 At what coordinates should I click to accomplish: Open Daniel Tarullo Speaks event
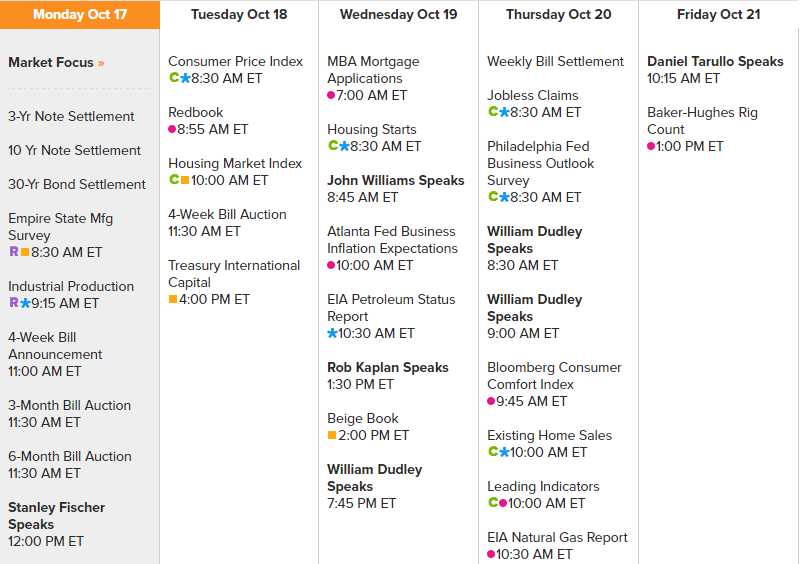[x=715, y=61]
